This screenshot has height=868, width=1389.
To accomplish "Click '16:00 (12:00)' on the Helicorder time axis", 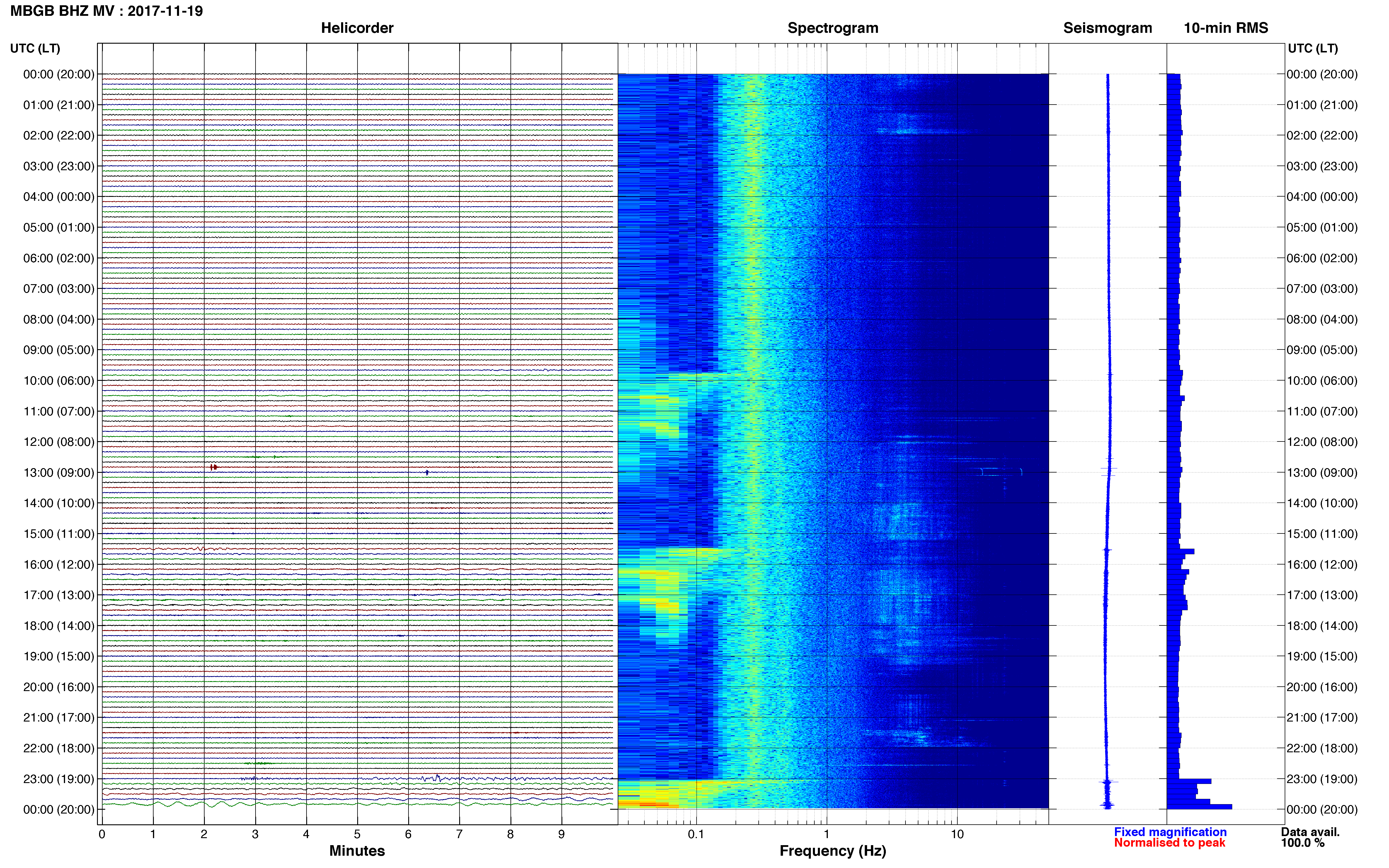I will click(x=59, y=564).
